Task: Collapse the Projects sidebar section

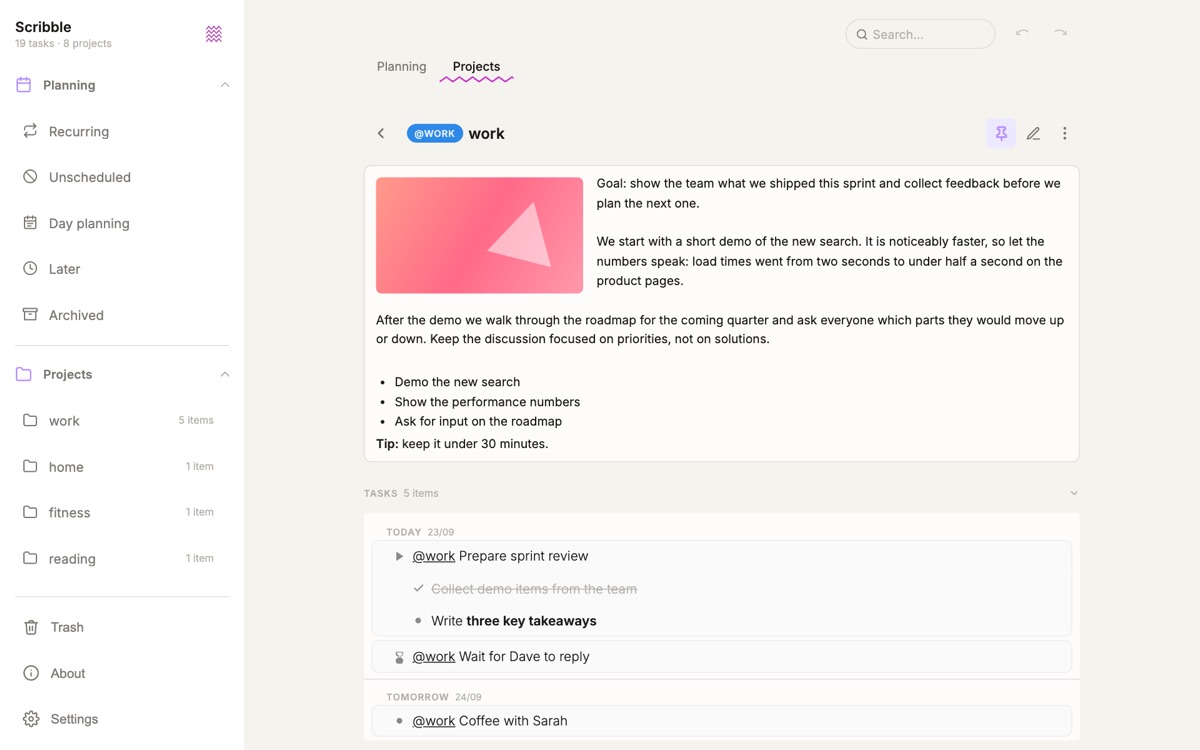Action: pos(225,374)
